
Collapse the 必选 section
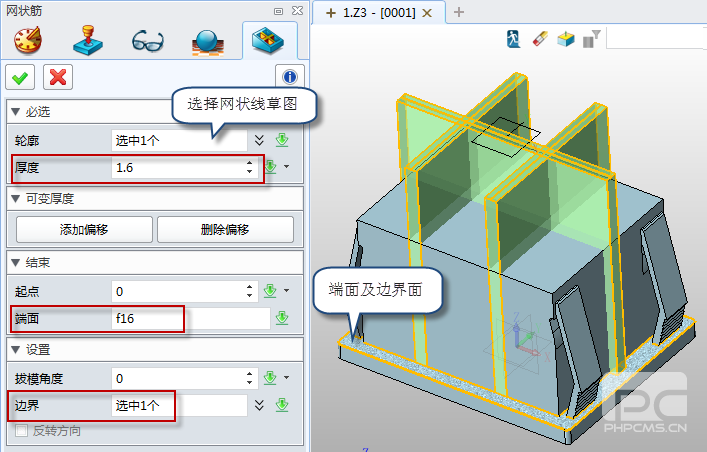pyautogui.click(x=14, y=111)
